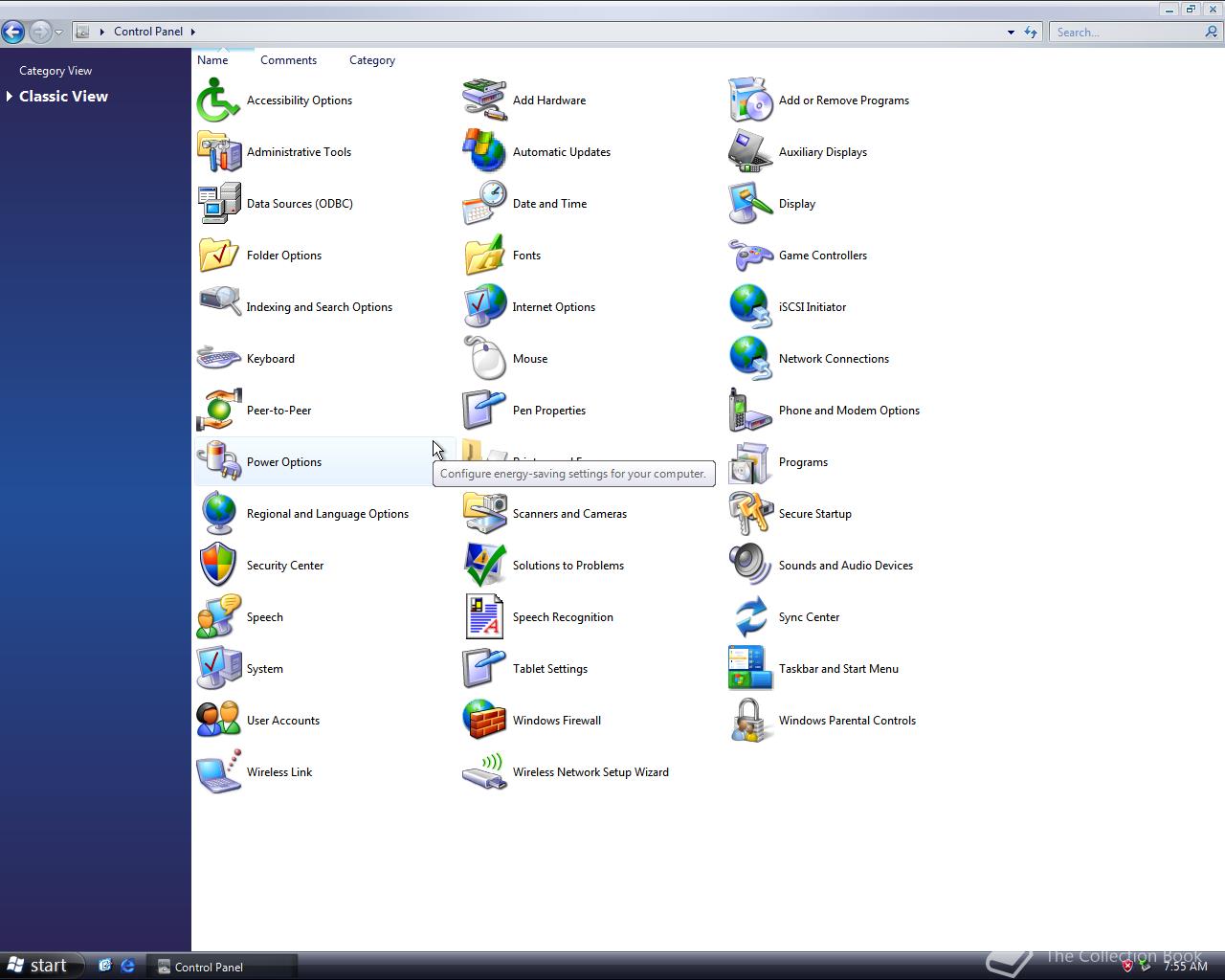Open Power Options
This screenshot has height=980, width=1225.
click(283, 462)
